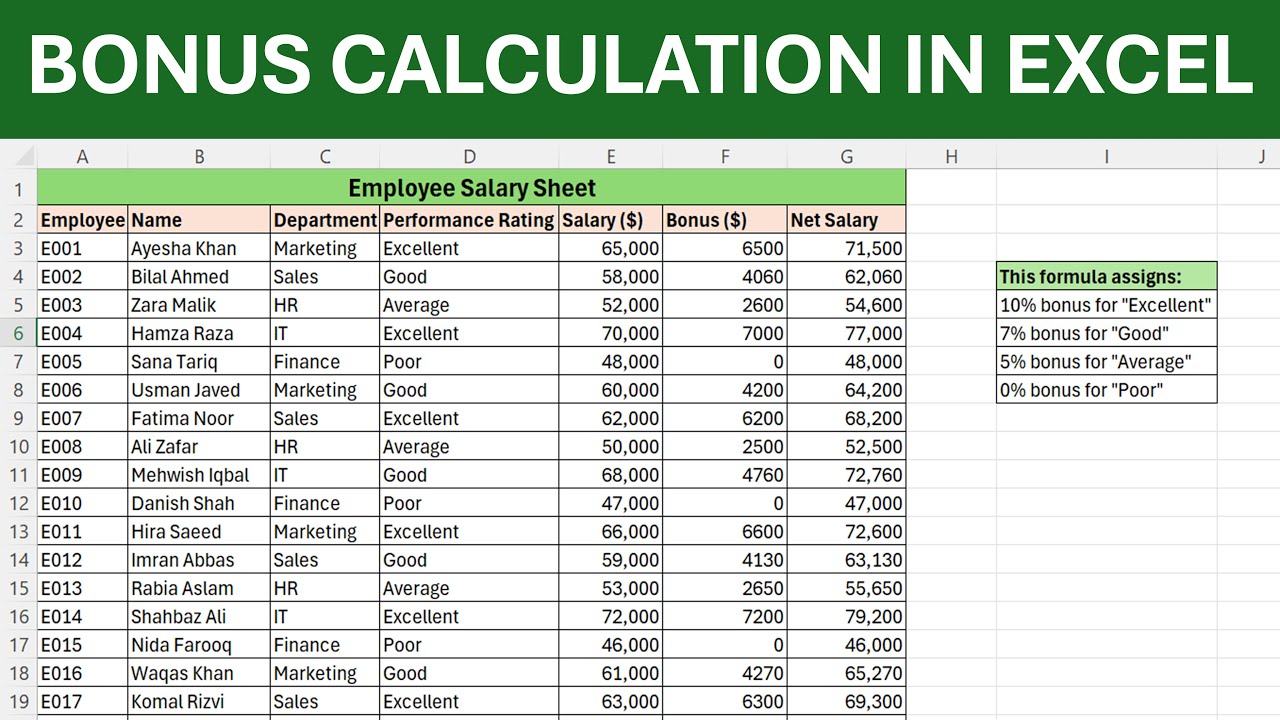Click the net salary 68,200 cell
The height and width of the screenshot is (720, 1280).
[x=846, y=418]
